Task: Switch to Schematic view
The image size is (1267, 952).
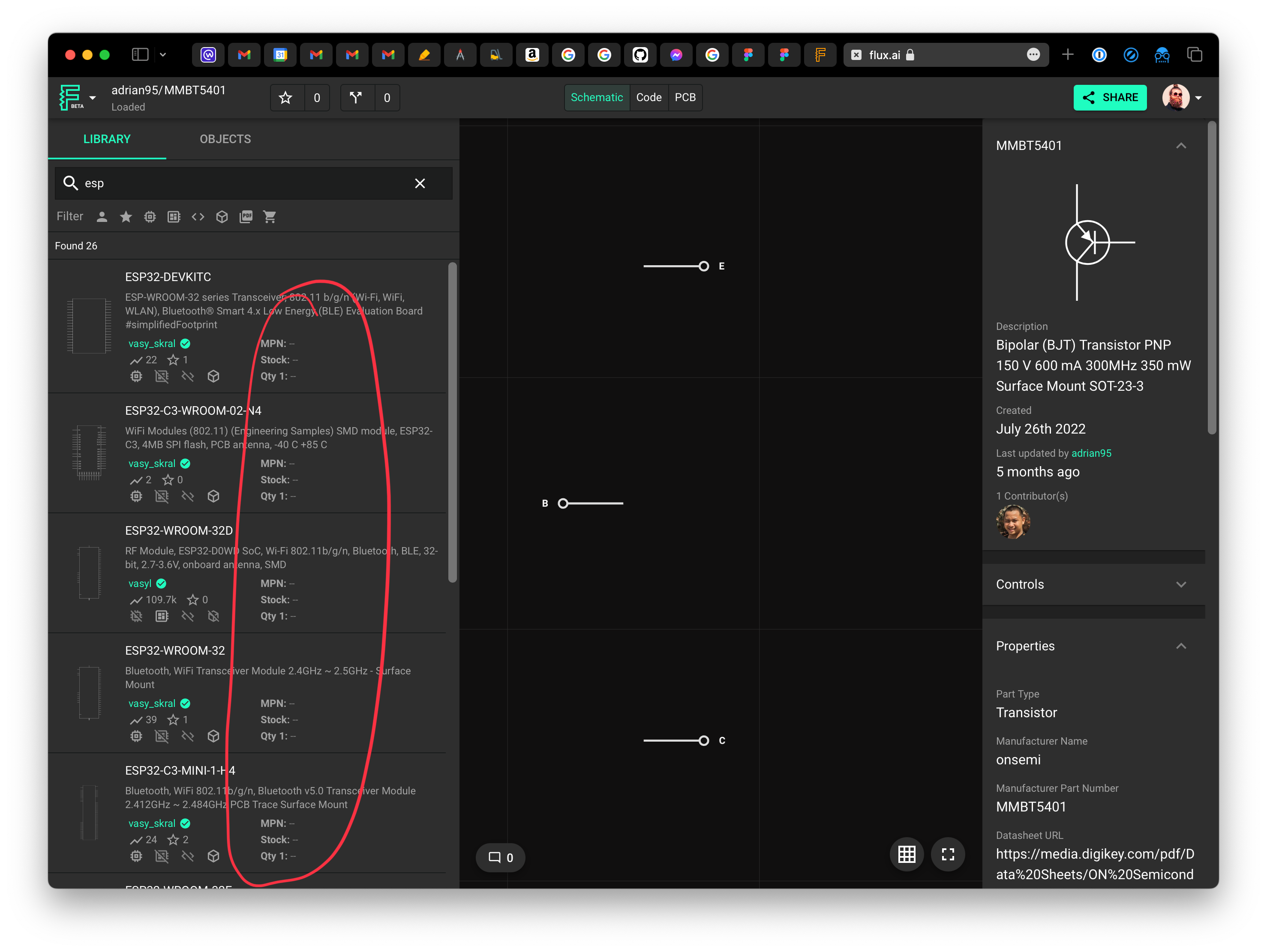Action: [x=597, y=97]
